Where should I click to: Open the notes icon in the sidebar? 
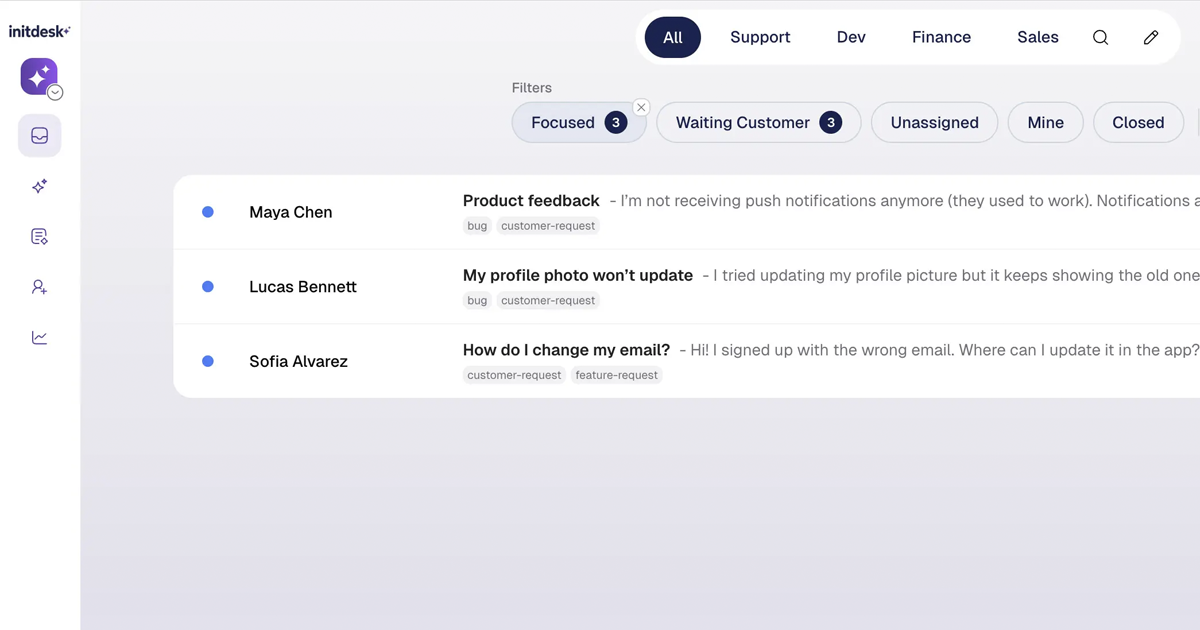point(39,236)
